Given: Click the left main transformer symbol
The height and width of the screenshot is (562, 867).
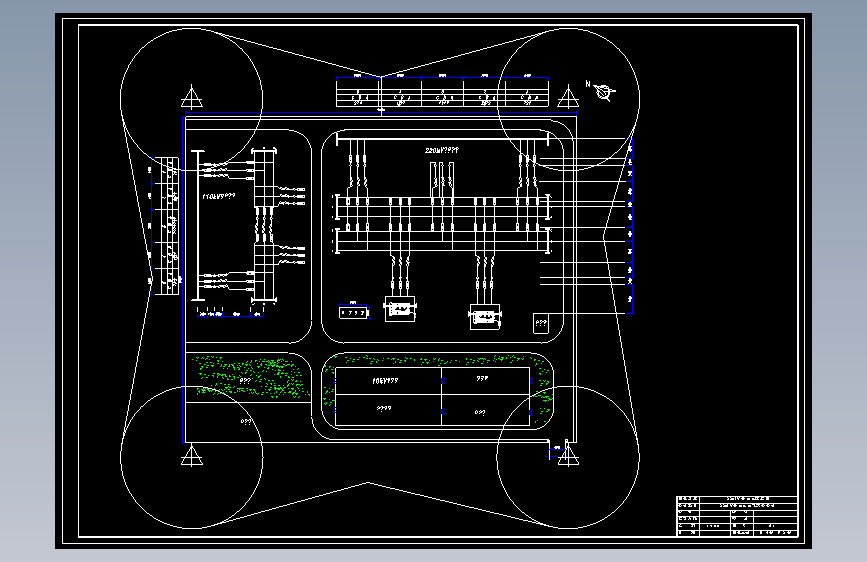Looking at the screenshot, I should point(400,309).
